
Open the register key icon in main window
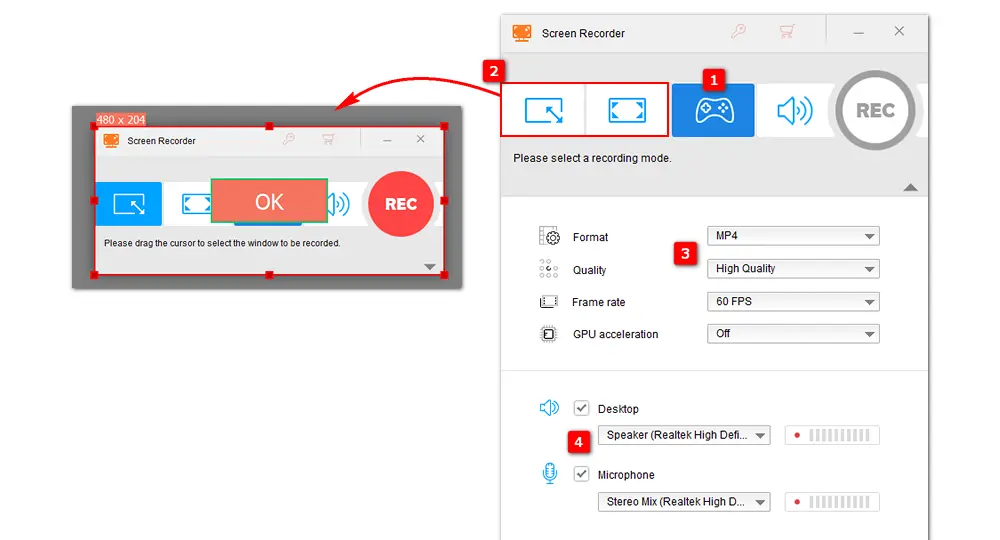(739, 31)
